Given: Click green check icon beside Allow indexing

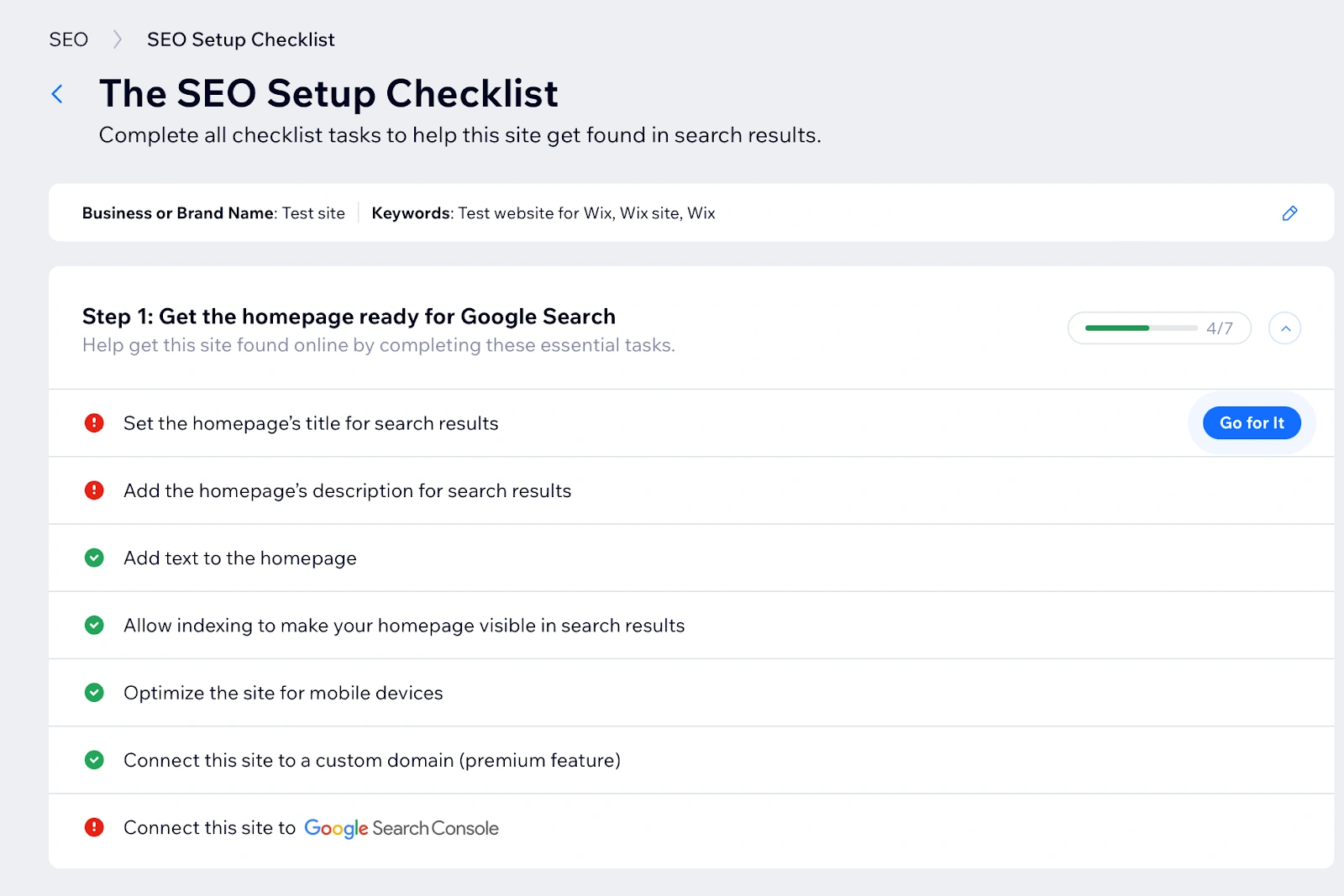Looking at the screenshot, I should (94, 625).
